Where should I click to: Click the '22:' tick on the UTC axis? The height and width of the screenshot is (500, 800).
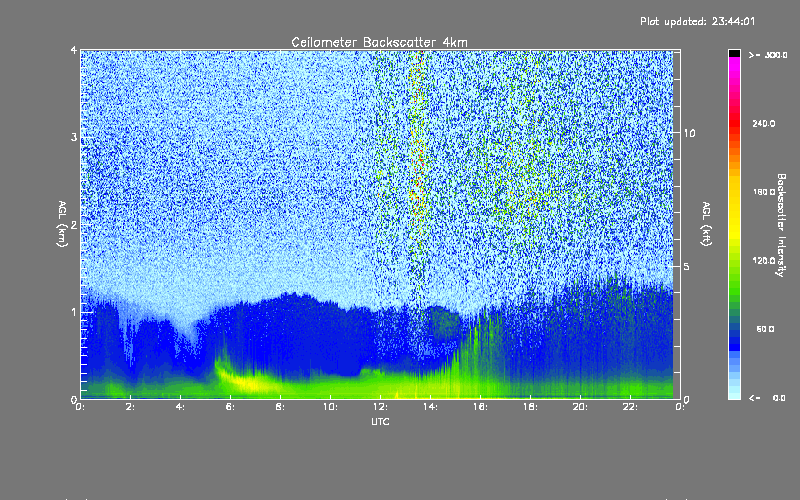coord(631,407)
